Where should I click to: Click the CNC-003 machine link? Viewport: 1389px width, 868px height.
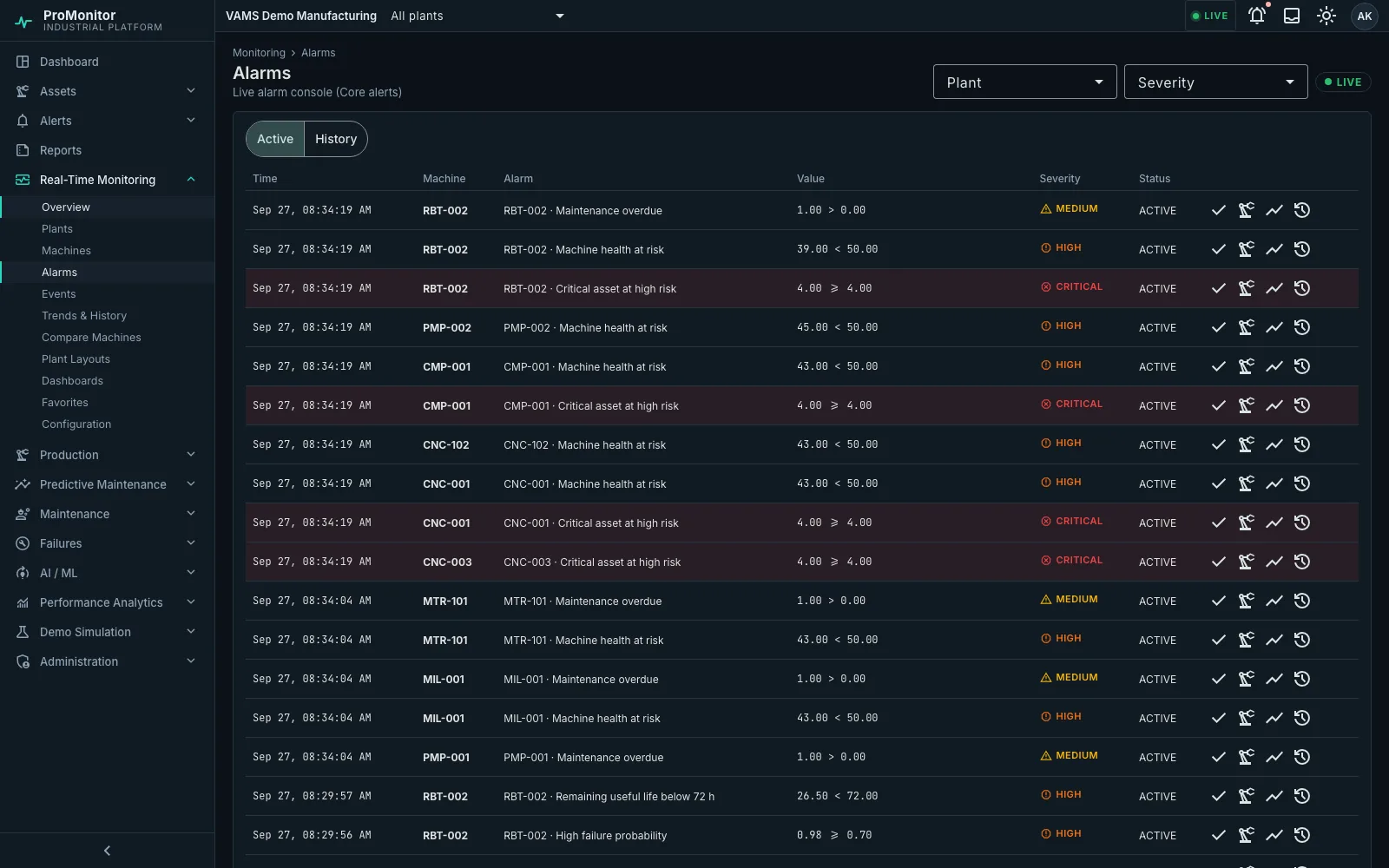pyautogui.click(x=447, y=562)
